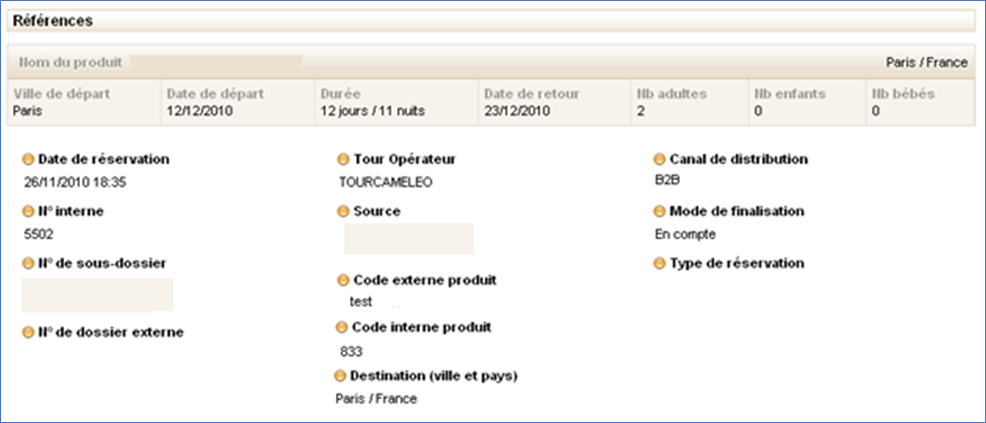
Task: Click the Références section header
Action: [54, 20]
